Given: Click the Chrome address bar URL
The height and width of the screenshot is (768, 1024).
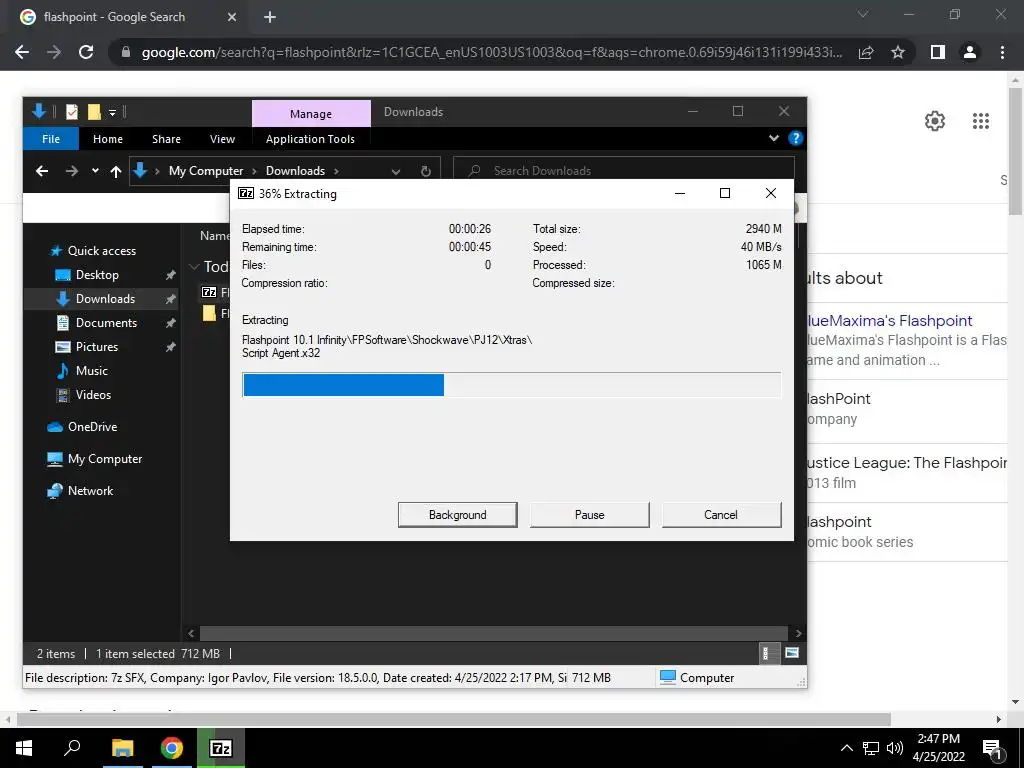Looking at the screenshot, I should [492, 52].
